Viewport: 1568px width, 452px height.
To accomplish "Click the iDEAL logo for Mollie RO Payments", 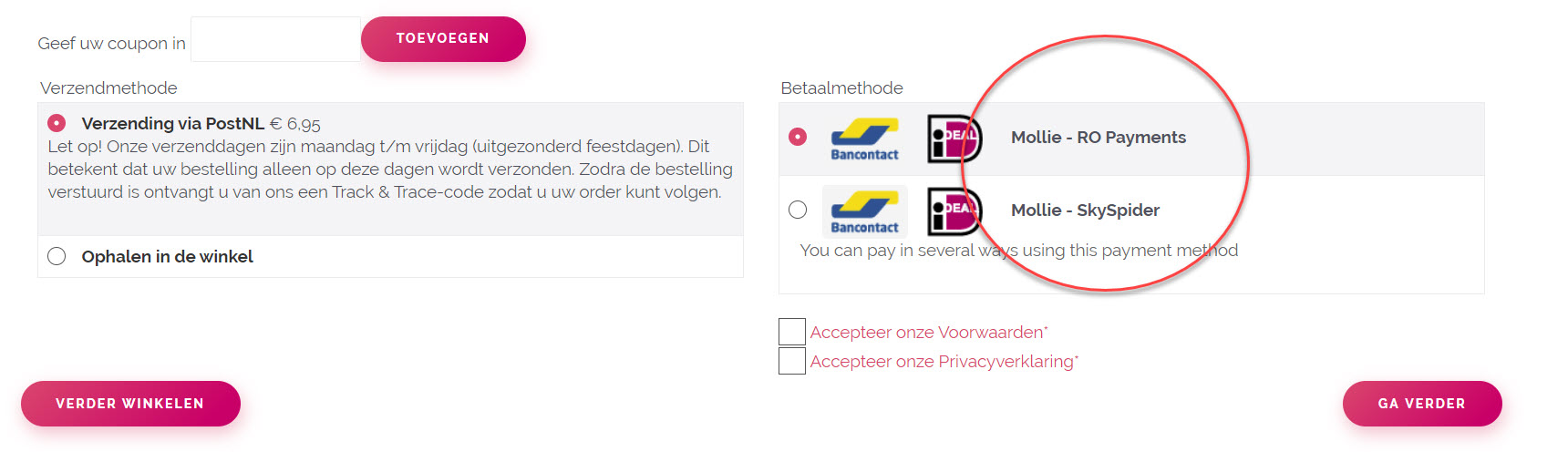I will tap(954, 139).
